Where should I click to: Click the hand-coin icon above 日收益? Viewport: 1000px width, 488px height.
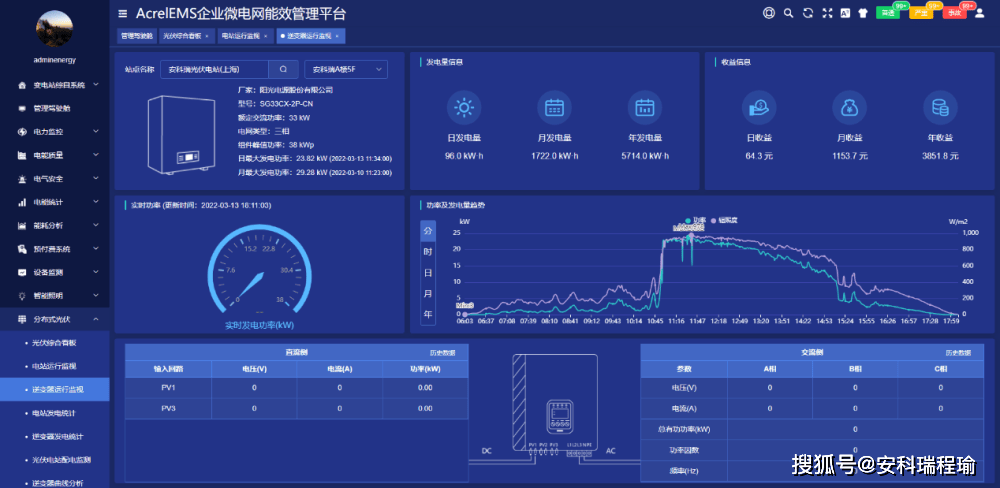pos(759,107)
